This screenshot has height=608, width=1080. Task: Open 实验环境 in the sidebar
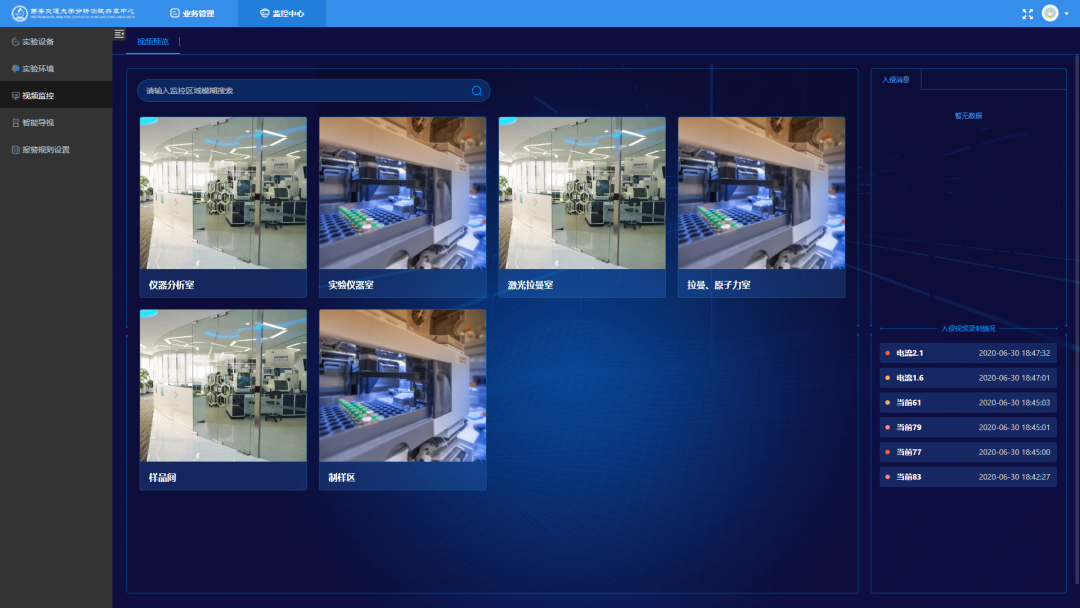tap(56, 68)
